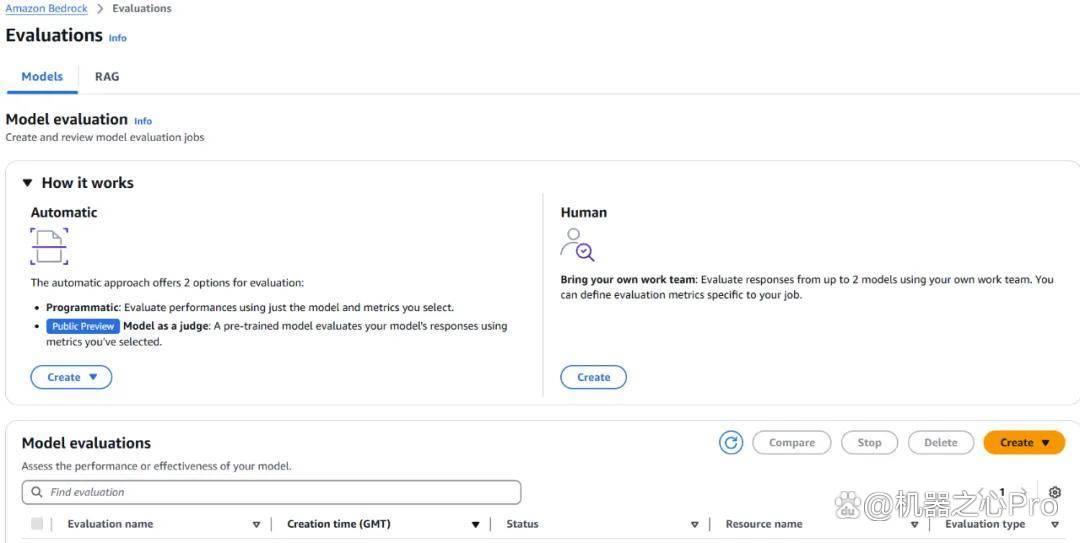Sort by Evaluation name column arrow
This screenshot has width=1080, height=543.
click(256, 524)
